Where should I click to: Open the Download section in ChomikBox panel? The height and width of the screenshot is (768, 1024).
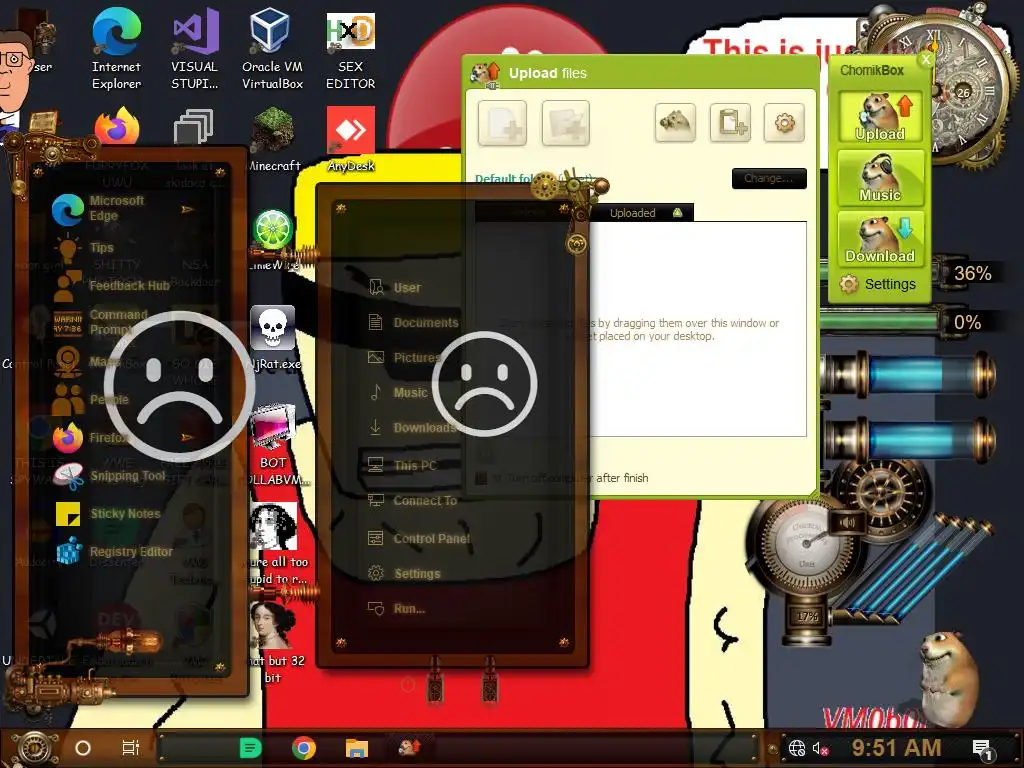tap(880, 238)
